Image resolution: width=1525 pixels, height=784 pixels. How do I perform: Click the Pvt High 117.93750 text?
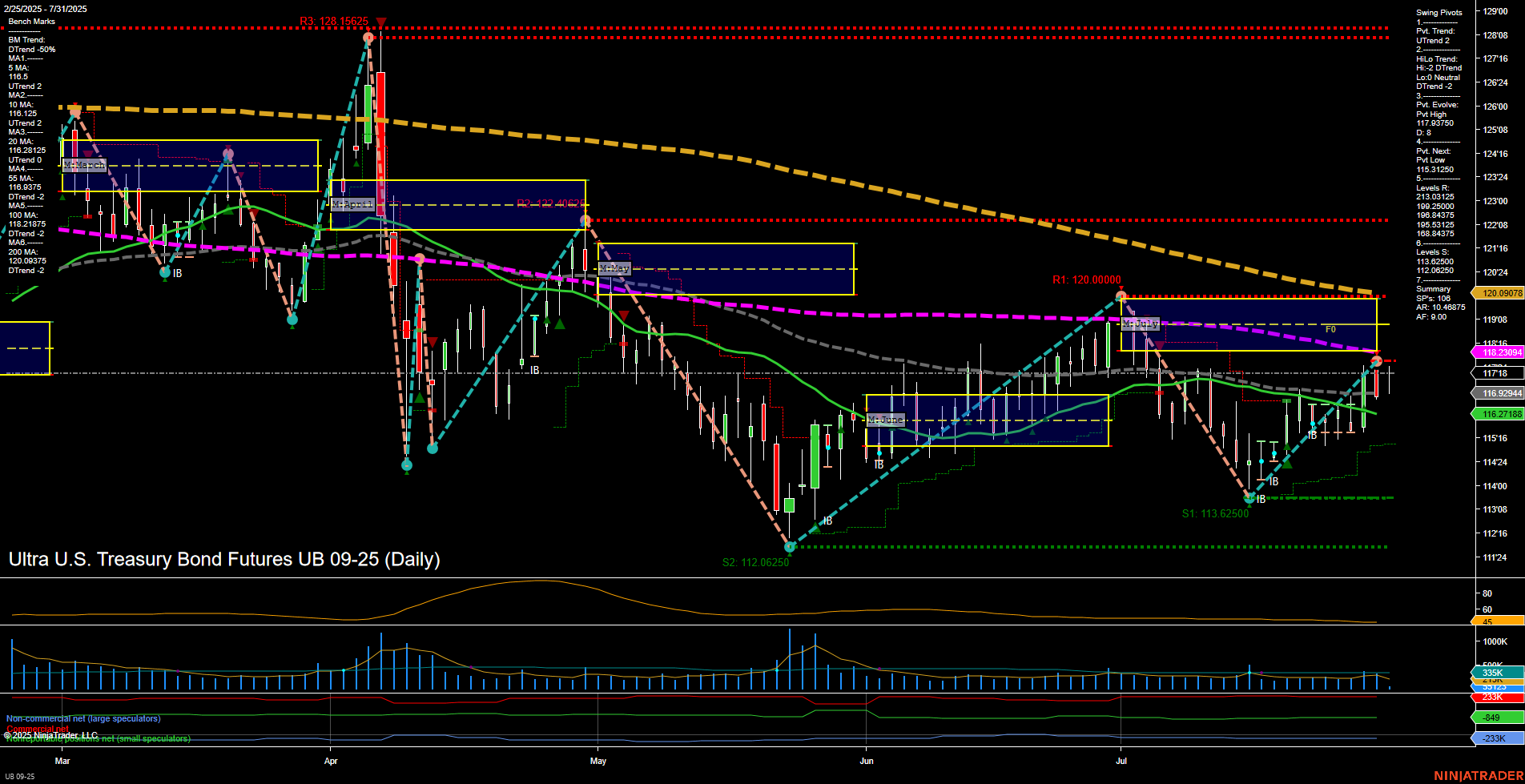click(x=1435, y=119)
